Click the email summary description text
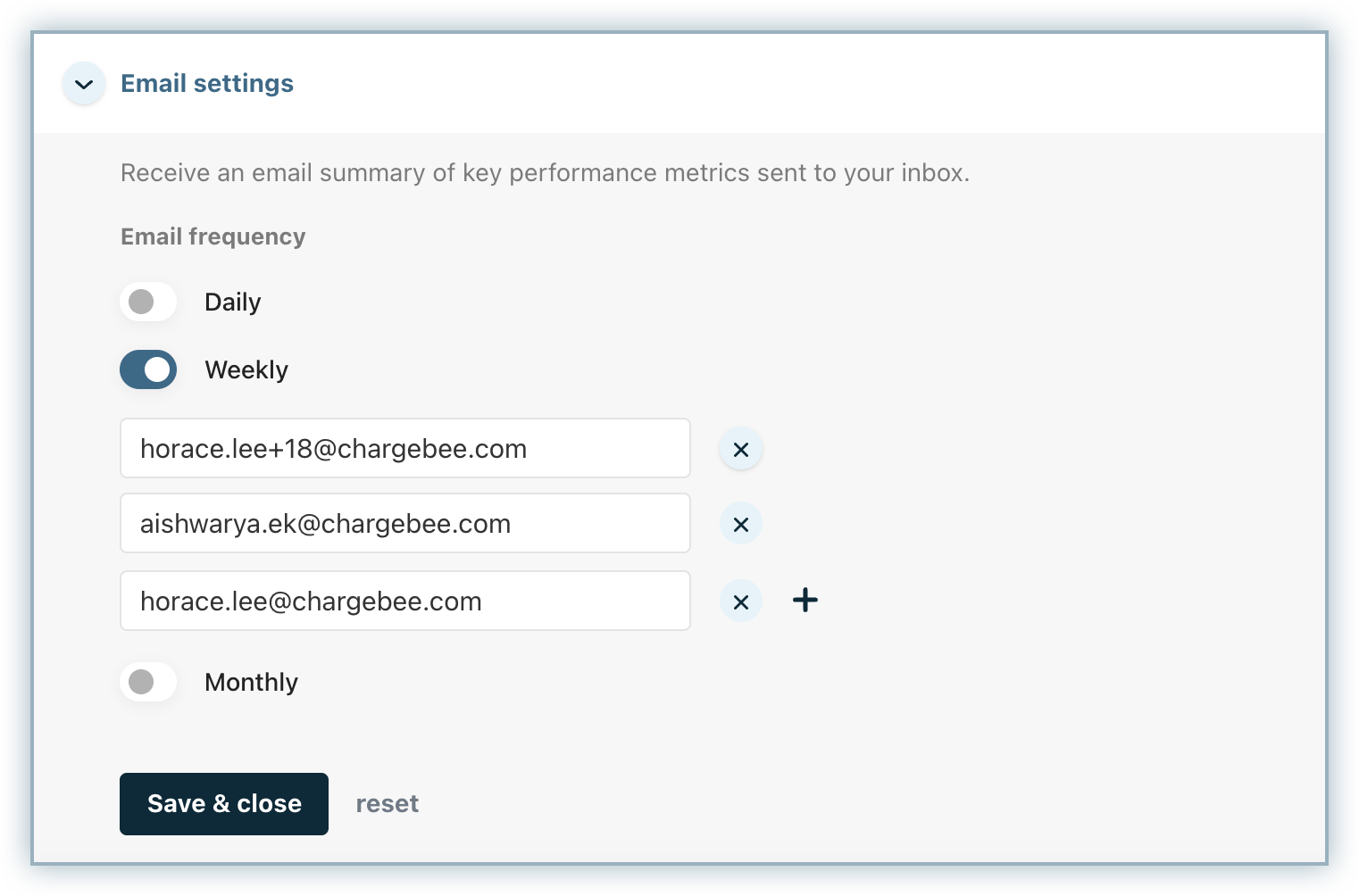1359x896 pixels. point(545,172)
